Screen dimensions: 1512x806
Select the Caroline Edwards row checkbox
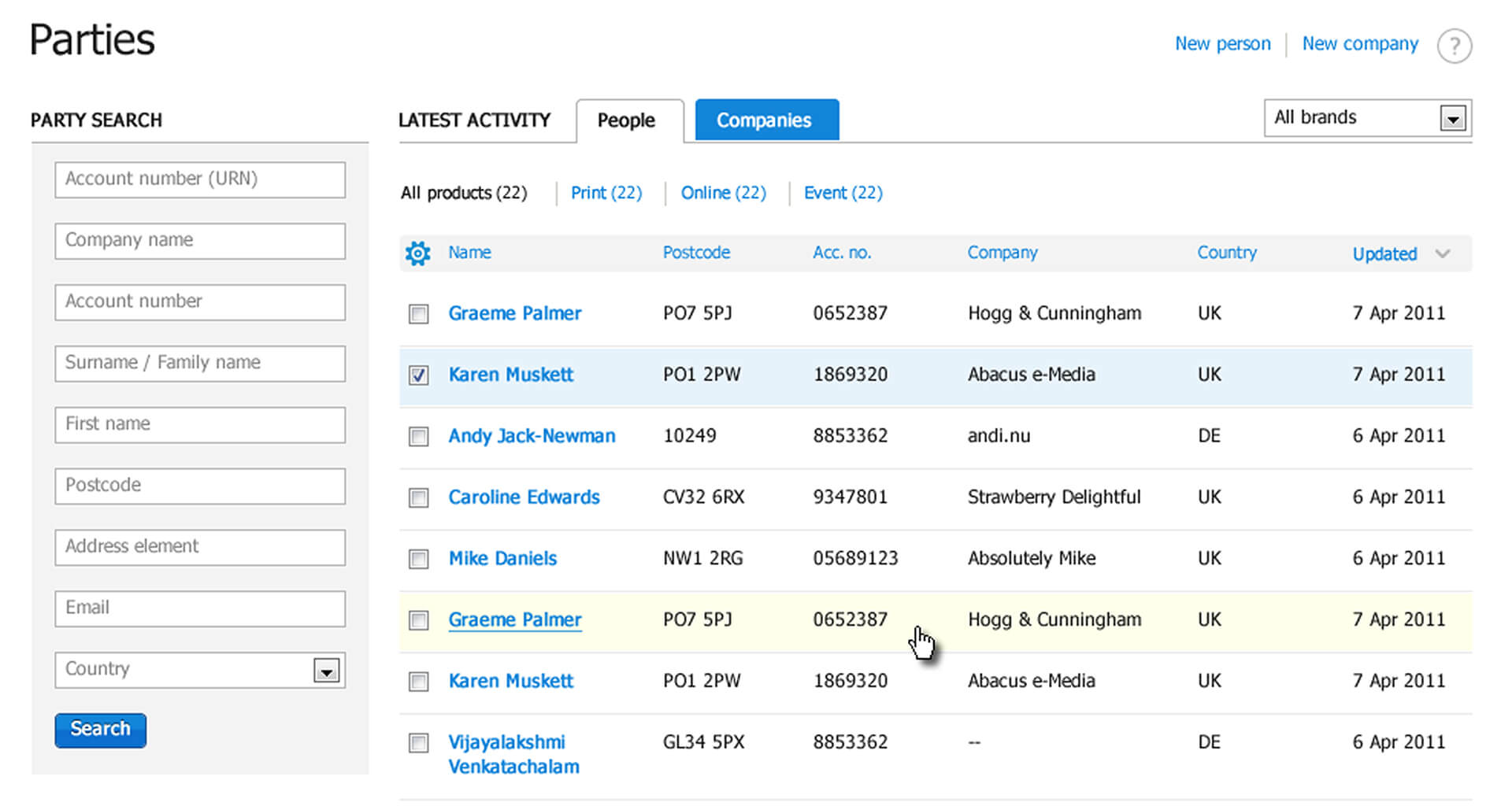coord(419,498)
